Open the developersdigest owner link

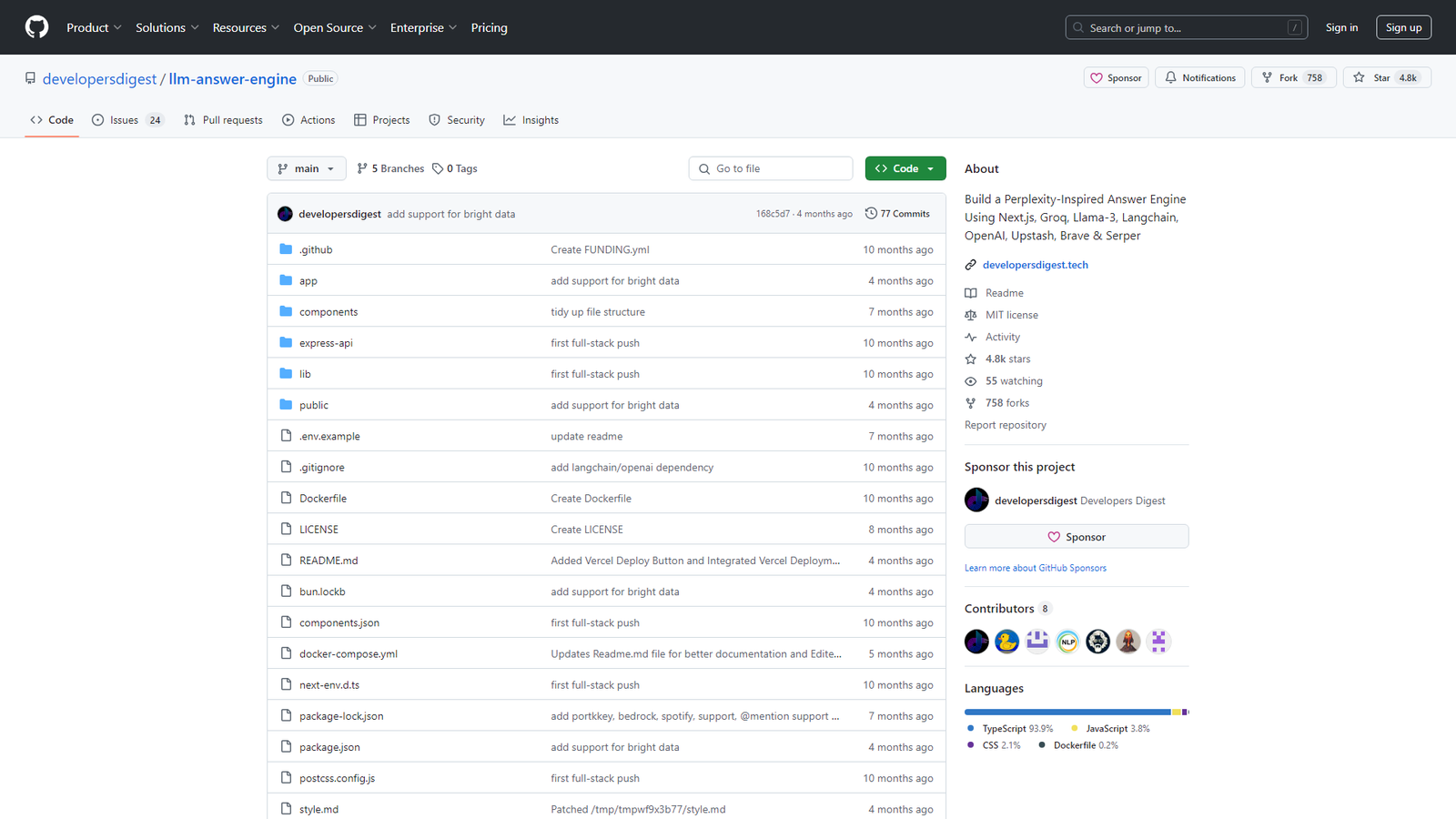click(x=100, y=79)
